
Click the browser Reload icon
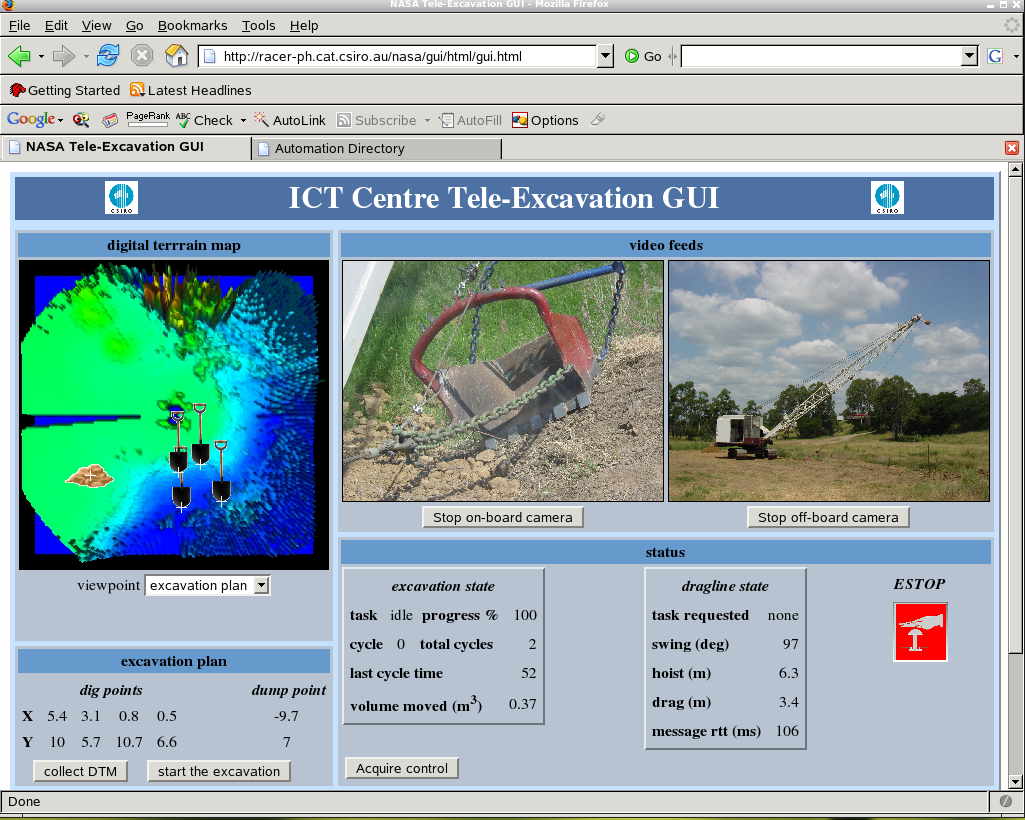[108, 56]
